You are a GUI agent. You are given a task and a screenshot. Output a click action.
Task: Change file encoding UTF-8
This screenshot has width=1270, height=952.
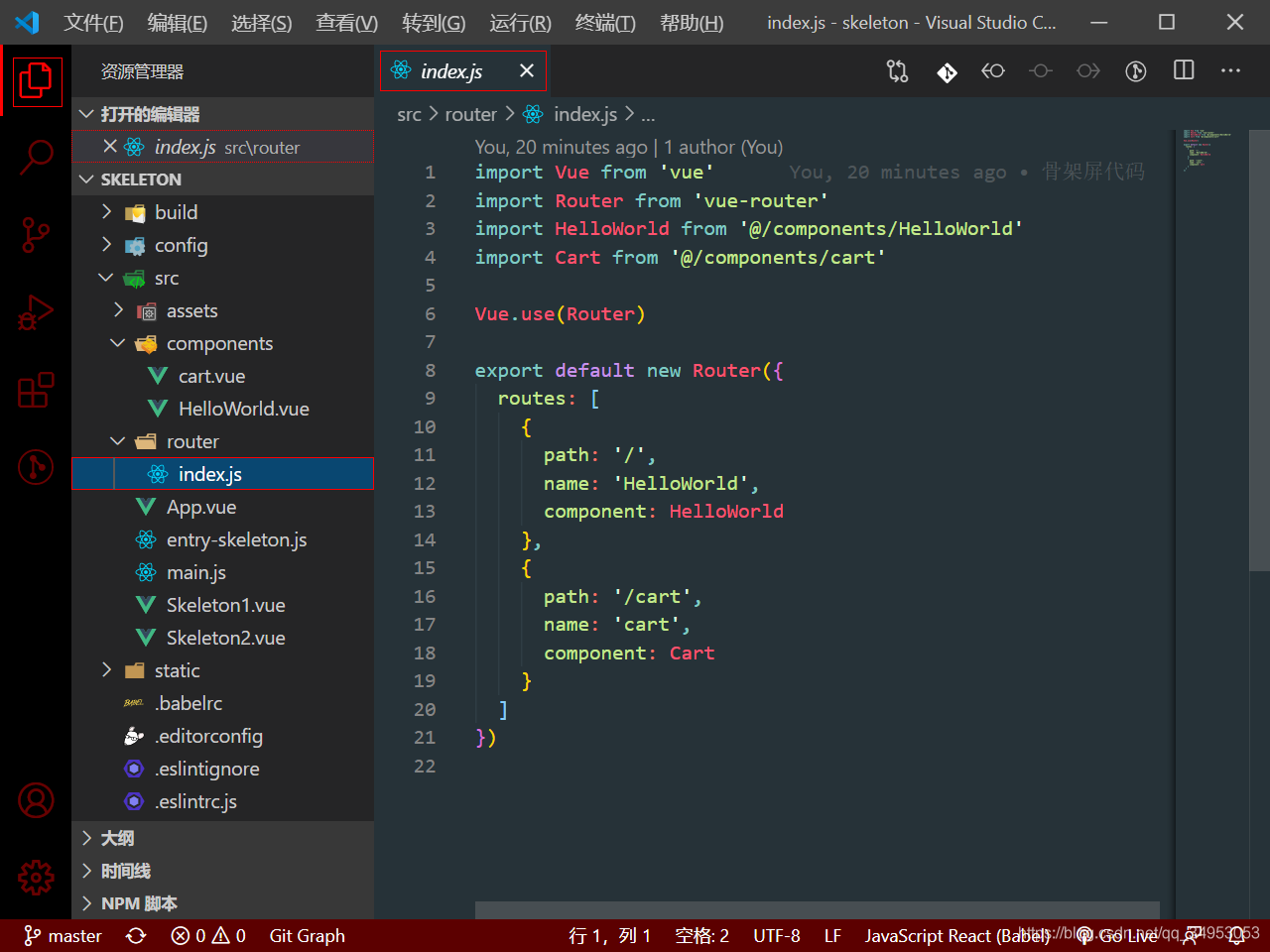pos(777,936)
